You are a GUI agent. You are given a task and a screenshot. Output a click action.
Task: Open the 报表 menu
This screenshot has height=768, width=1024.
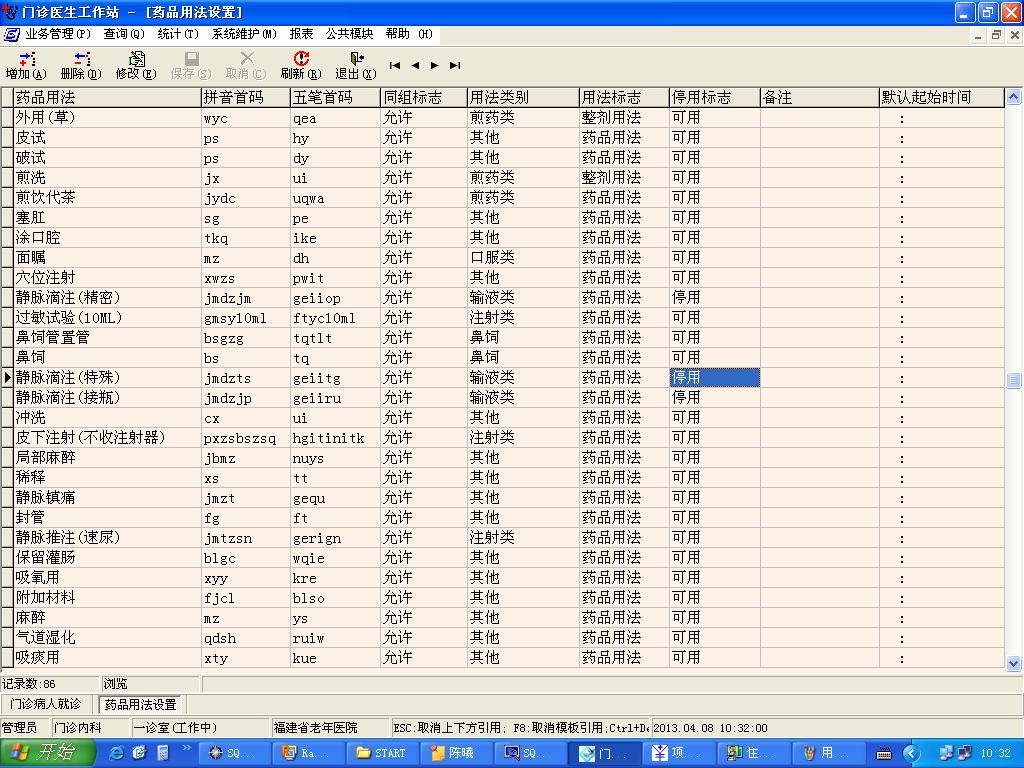301,34
